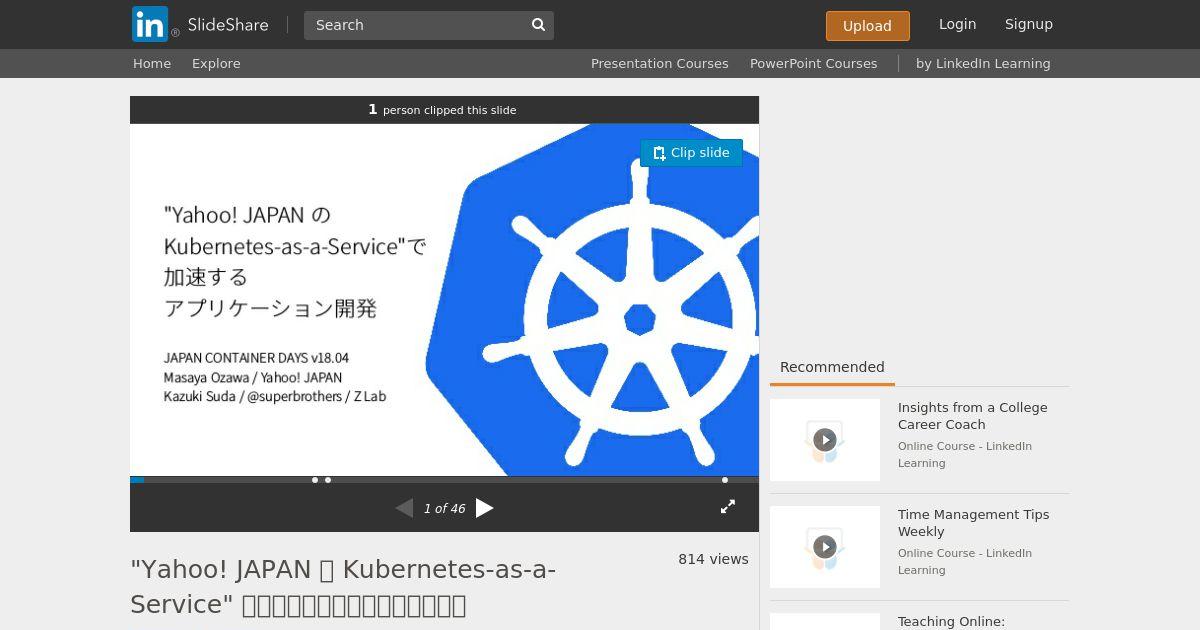This screenshot has height=630, width=1200.
Task: Go to previous slide arrow
Action: (x=404, y=508)
